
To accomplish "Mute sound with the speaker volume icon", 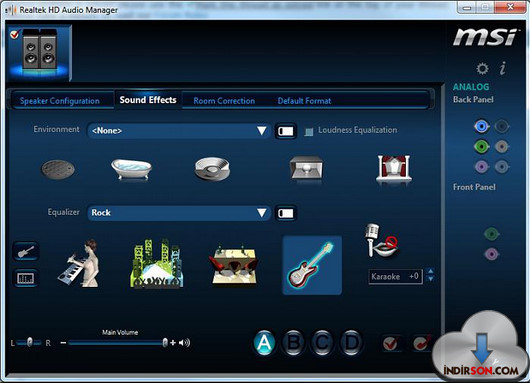I will [185, 343].
